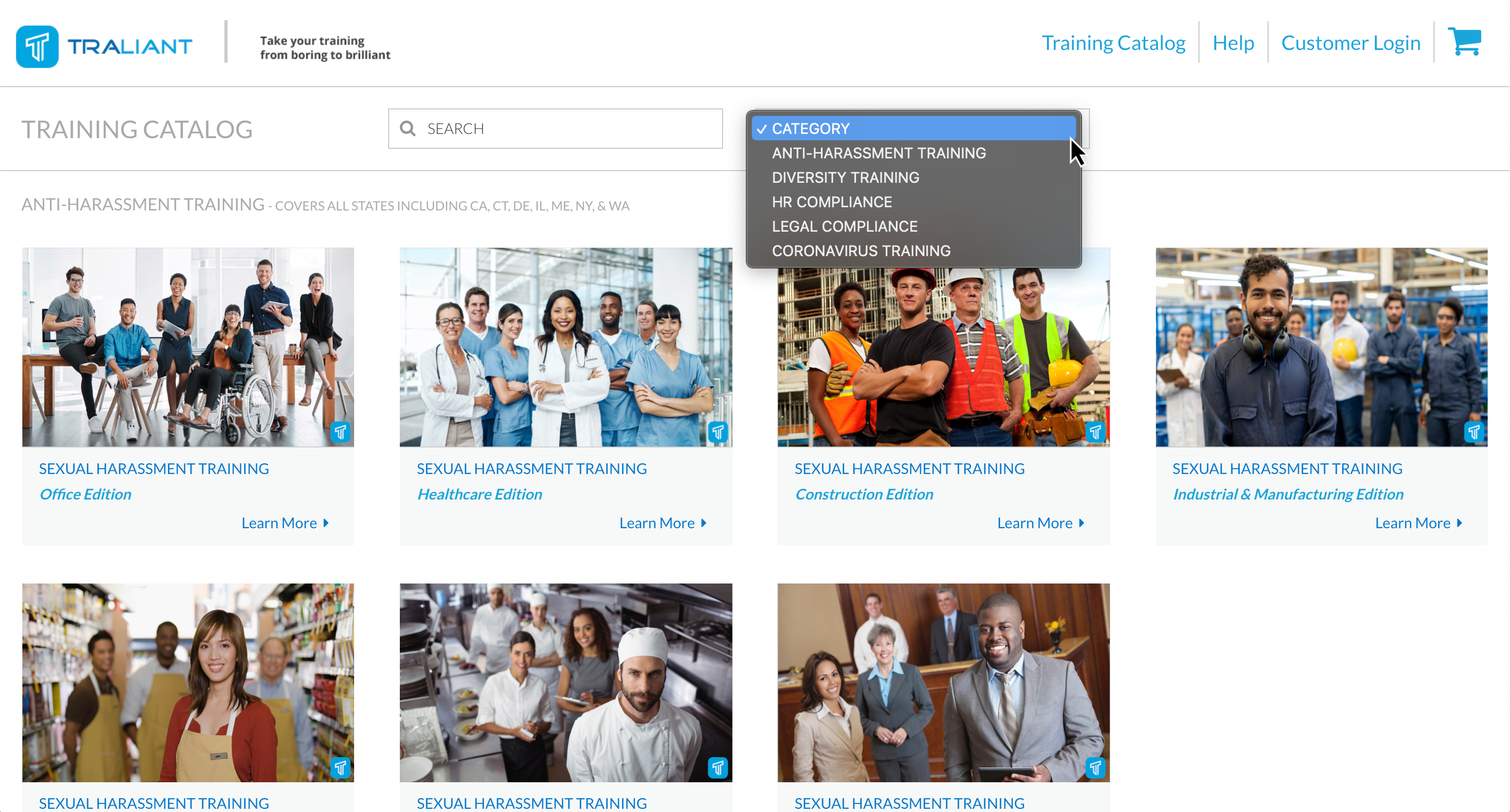Open Office Edition course title link

coord(154,469)
